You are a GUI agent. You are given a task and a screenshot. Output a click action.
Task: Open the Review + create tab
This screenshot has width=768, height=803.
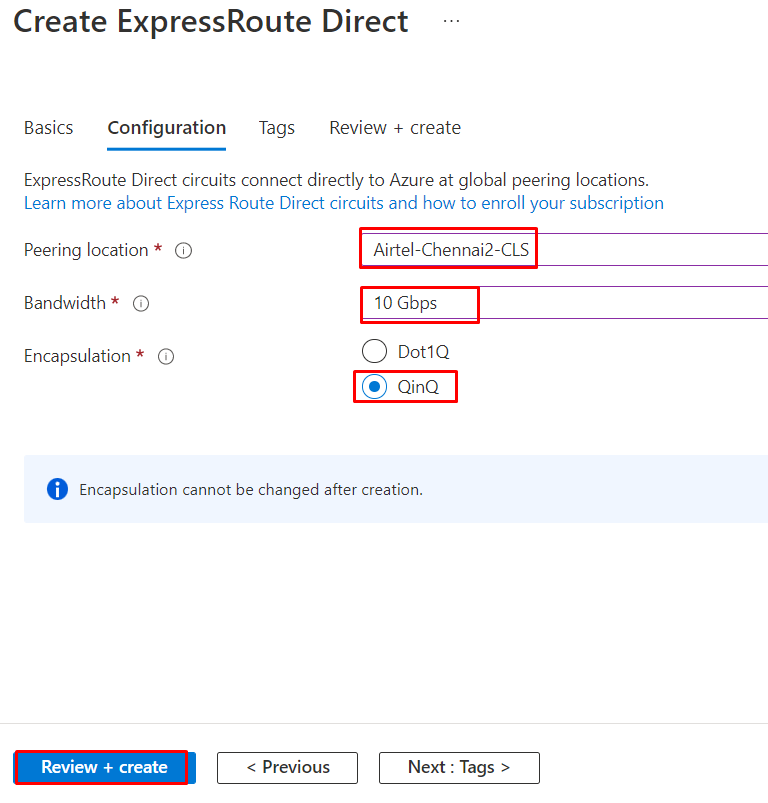395,128
